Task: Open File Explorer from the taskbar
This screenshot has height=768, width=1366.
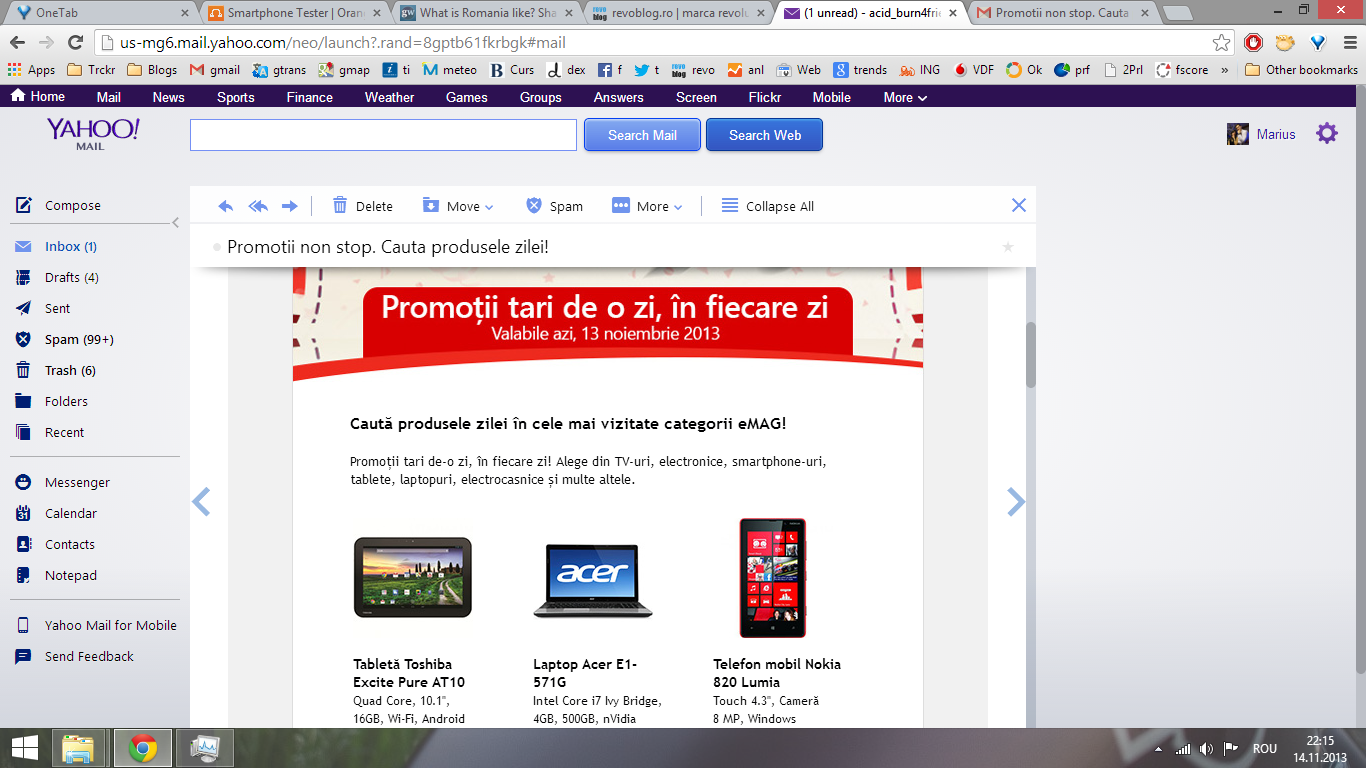Action: coord(78,748)
